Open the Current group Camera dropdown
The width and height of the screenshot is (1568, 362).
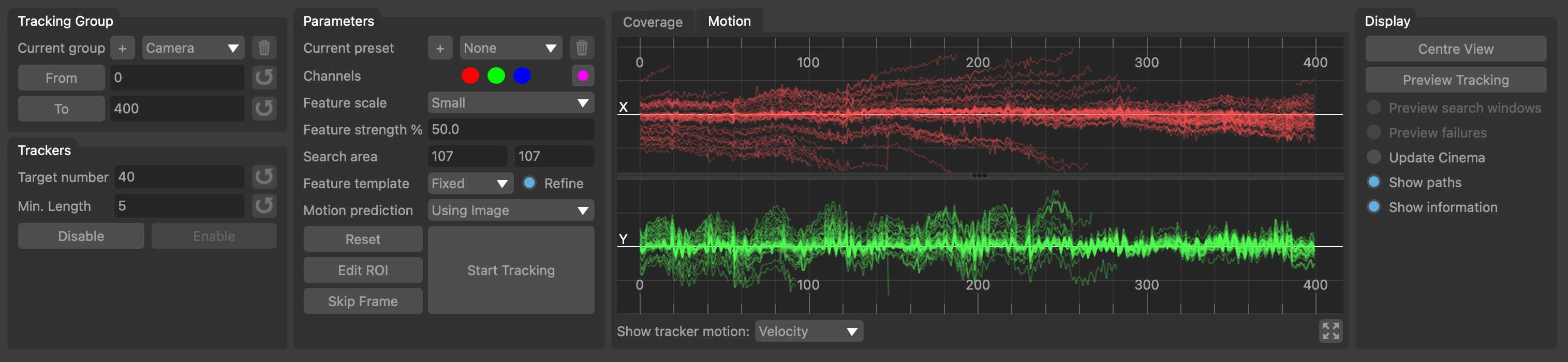tap(193, 48)
